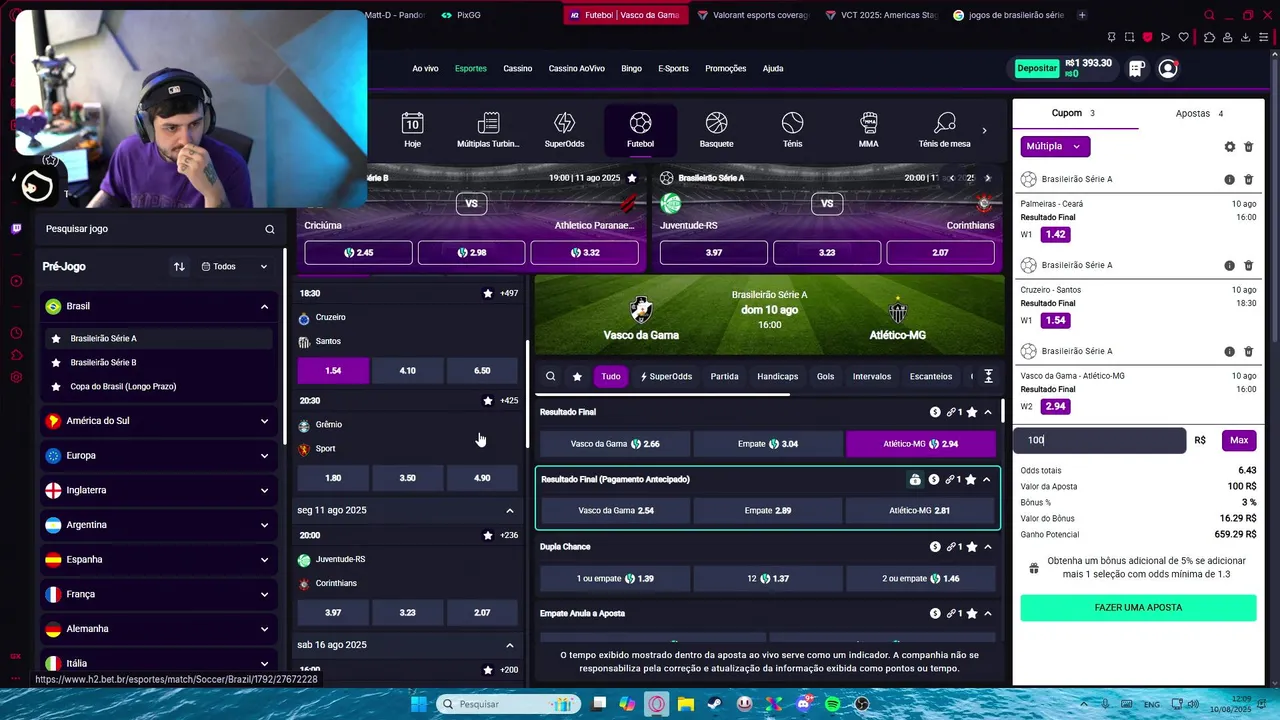The width and height of the screenshot is (1280, 720).
Task: Toggle Atlético-MG 2.94 Resultado Final odd
Action: [921, 444]
